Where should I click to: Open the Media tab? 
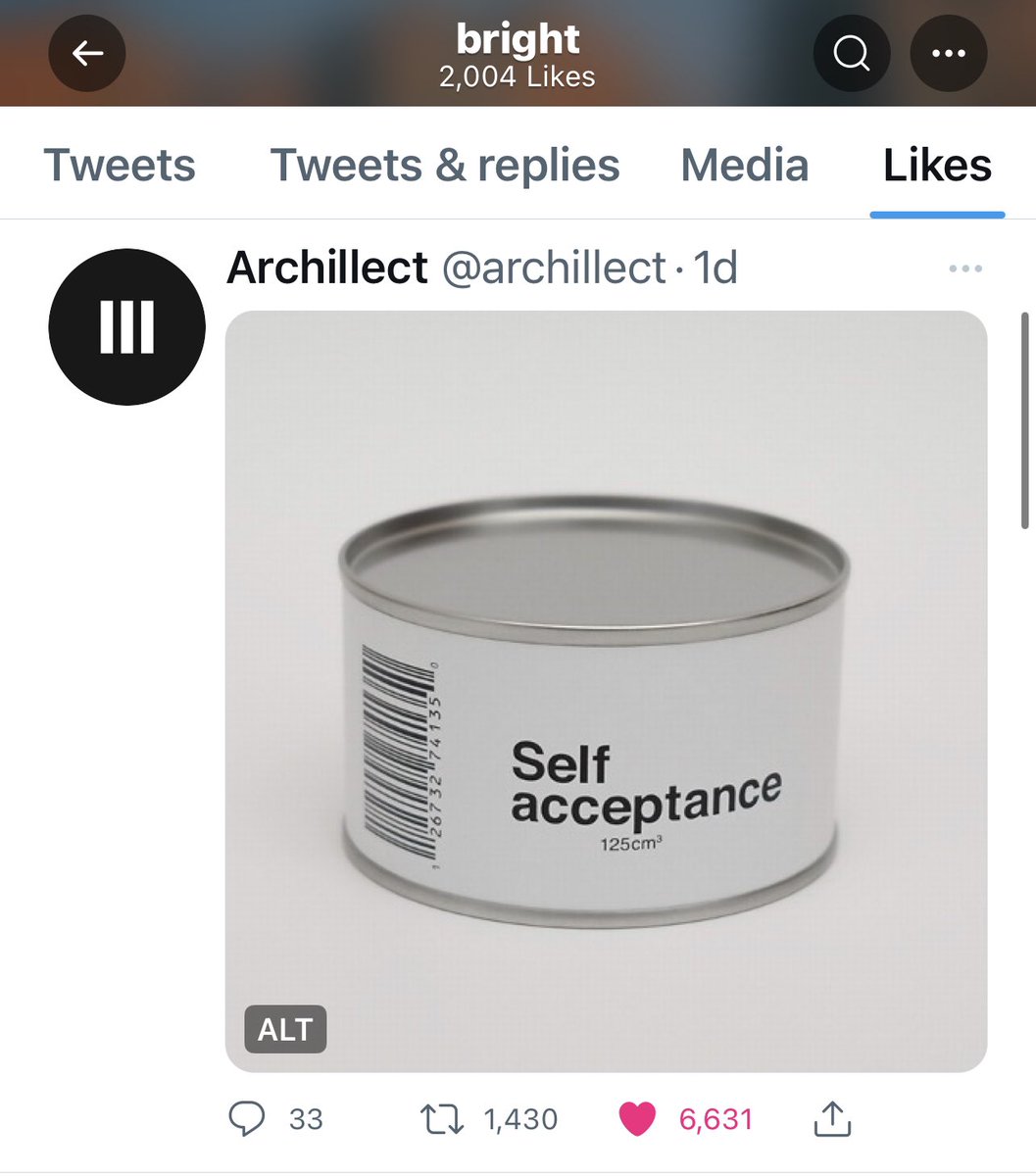pyautogui.click(x=745, y=165)
